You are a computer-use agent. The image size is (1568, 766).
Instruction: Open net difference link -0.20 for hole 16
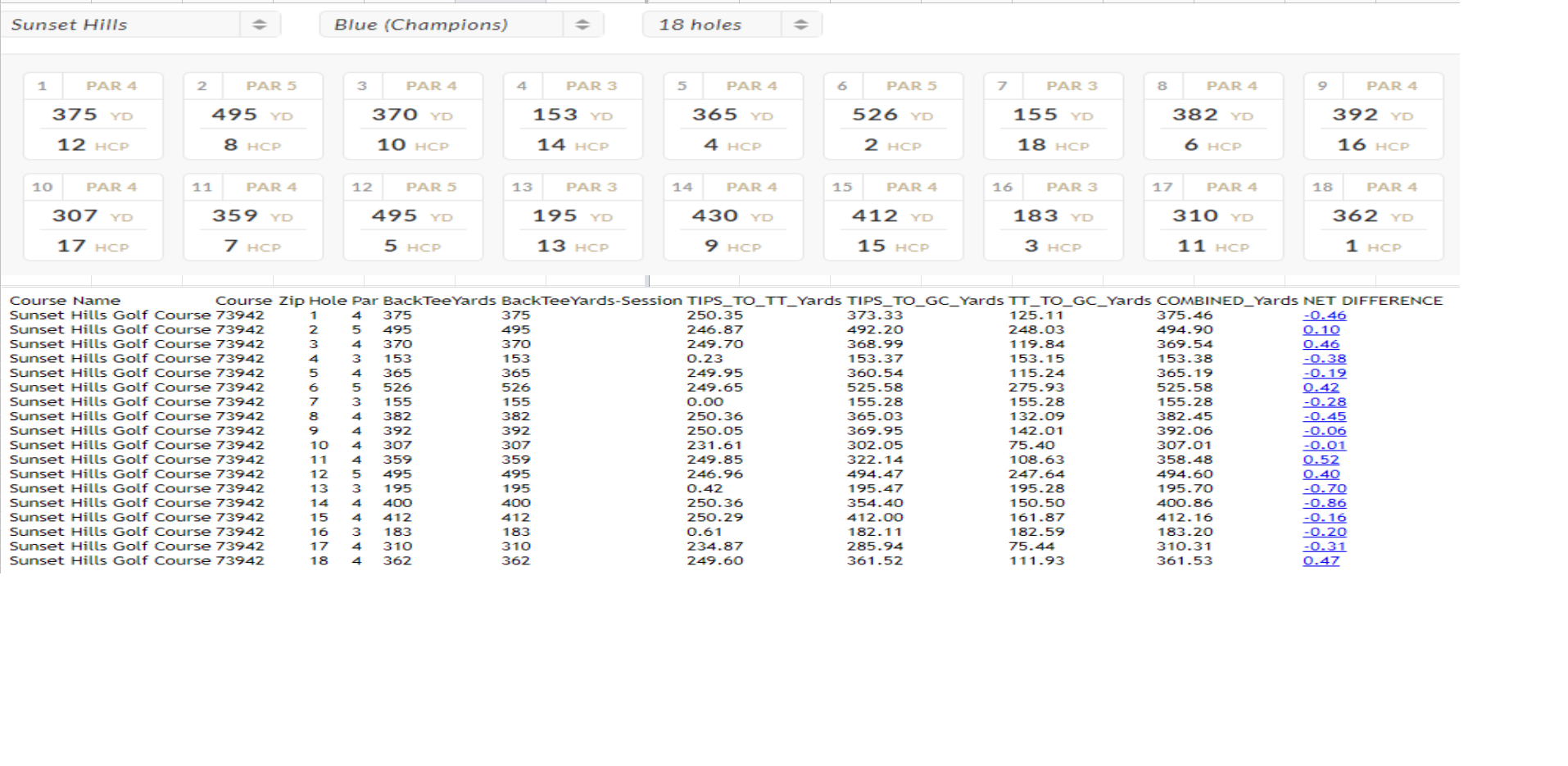click(x=1325, y=532)
